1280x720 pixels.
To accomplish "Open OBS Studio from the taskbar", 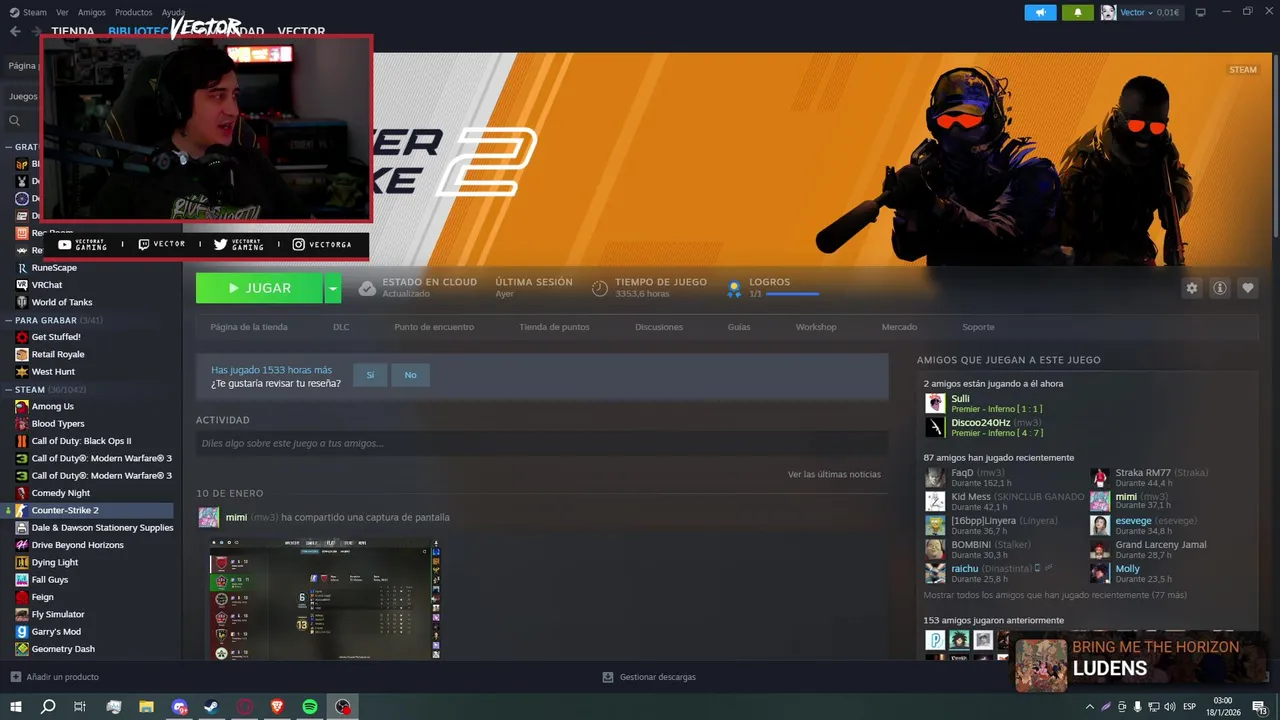I will (x=343, y=707).
